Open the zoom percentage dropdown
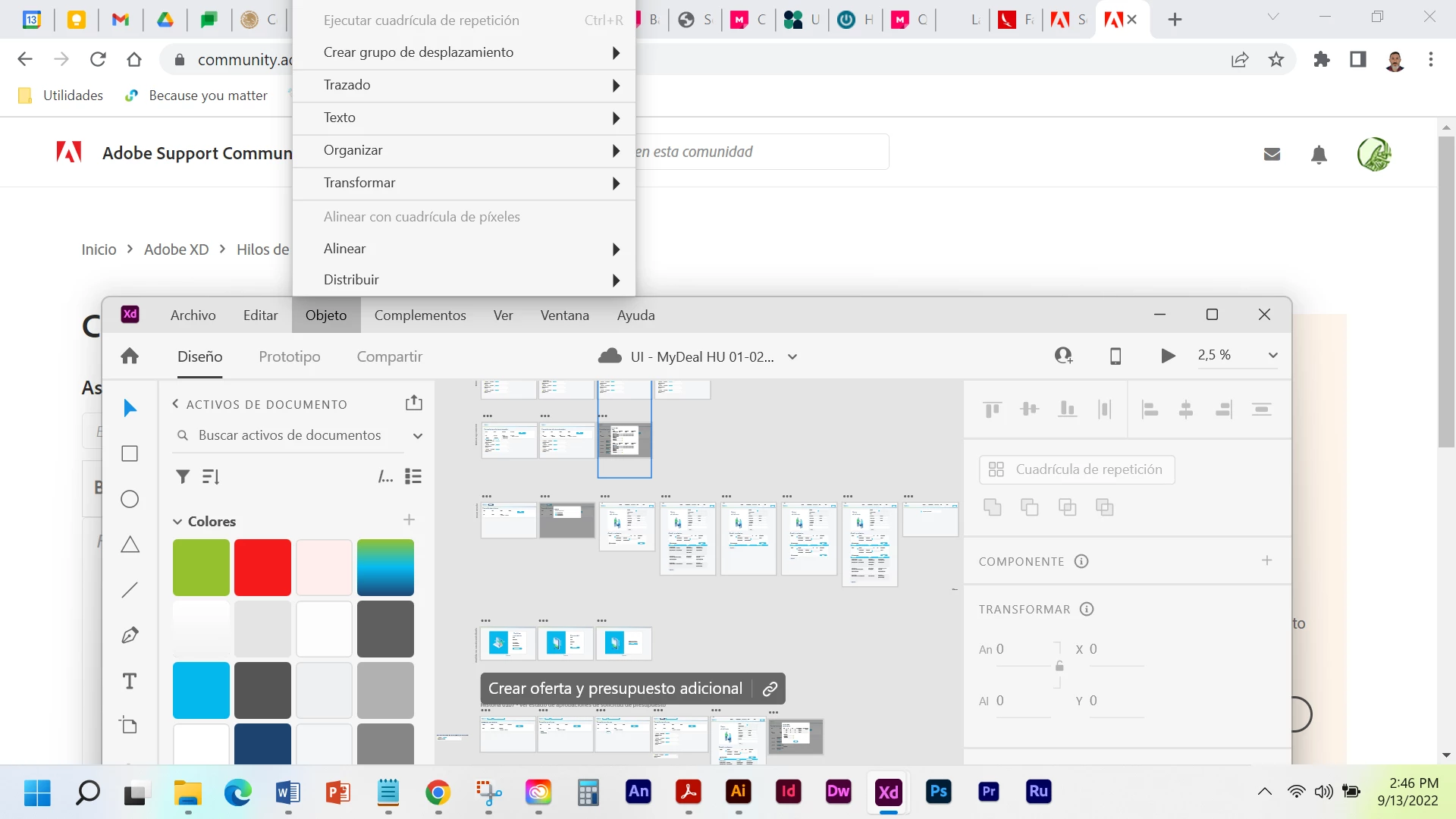Image resolution: width=1456 pixels, height=819 pixels. tap(1272, 356)
